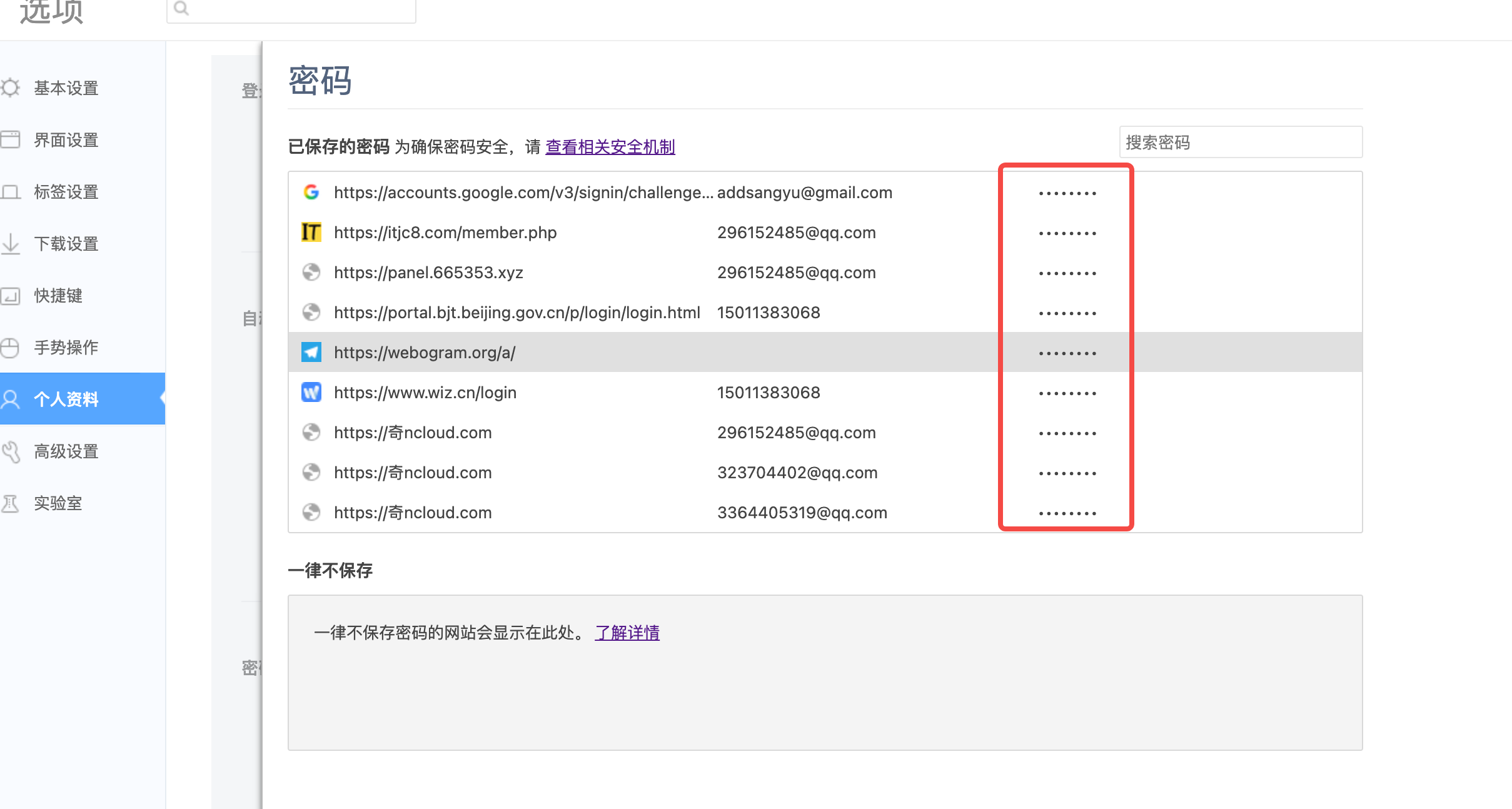Click the IT favicon for itjc8.com
The height and width of the screenshot is (809, 1512).
click(311, 232)
